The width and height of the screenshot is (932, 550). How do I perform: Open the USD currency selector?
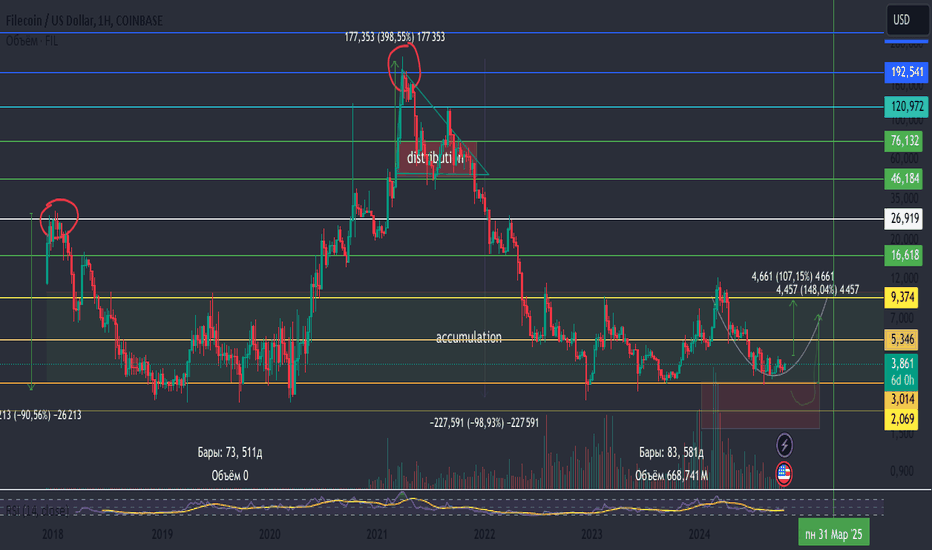coord(906,20)
